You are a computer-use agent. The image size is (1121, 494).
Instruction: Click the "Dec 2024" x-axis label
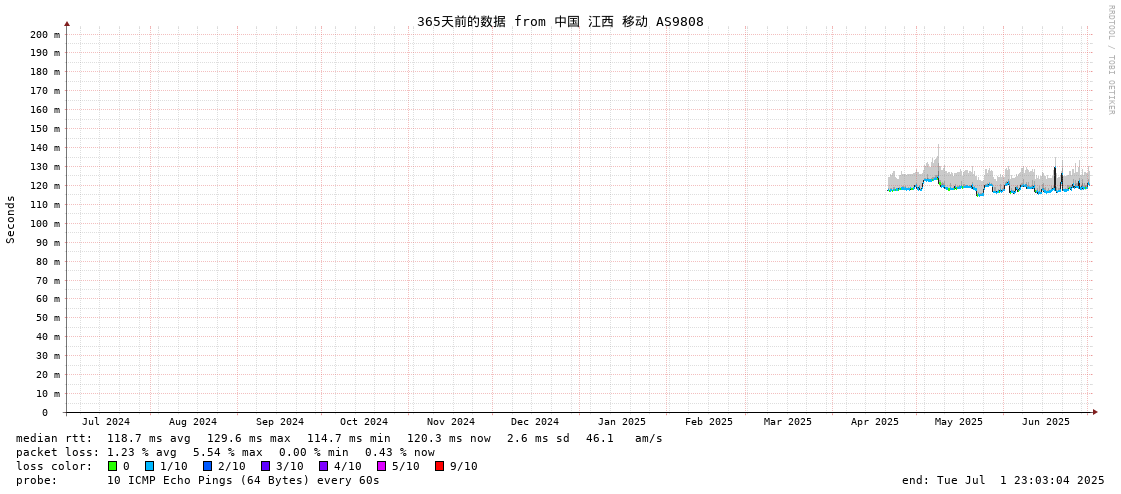(x=535, y=422)
